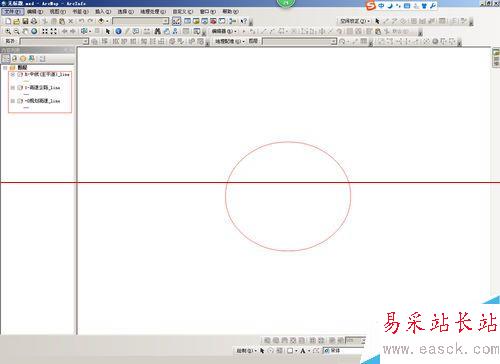Click the Fixed Zoom In icon
The width and height of the screenshot is (500, 364).
(45, 31)
